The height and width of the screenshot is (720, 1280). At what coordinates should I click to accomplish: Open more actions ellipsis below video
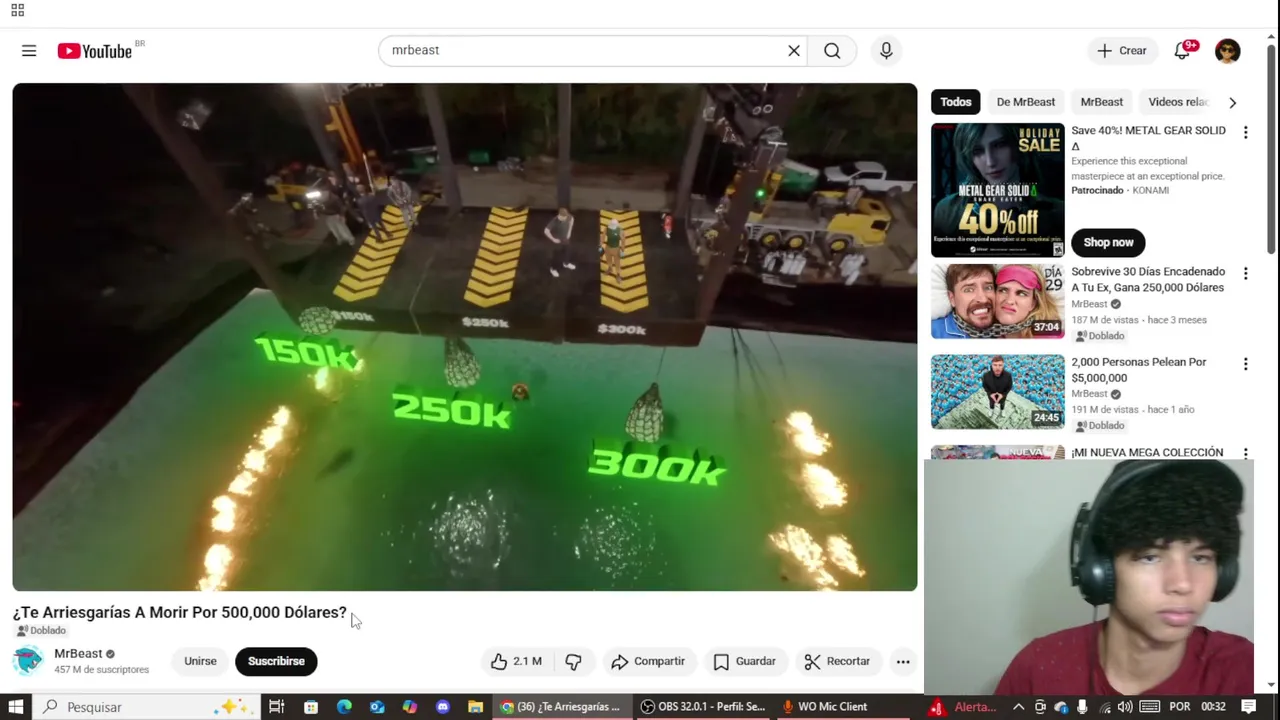(903, 661)
